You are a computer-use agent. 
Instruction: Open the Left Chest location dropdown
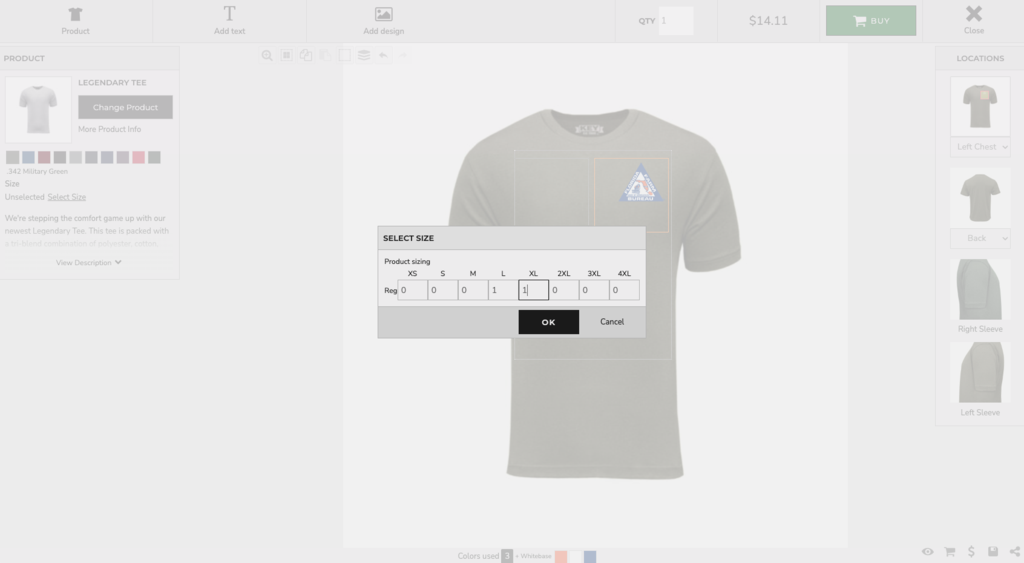coord(980,147)
